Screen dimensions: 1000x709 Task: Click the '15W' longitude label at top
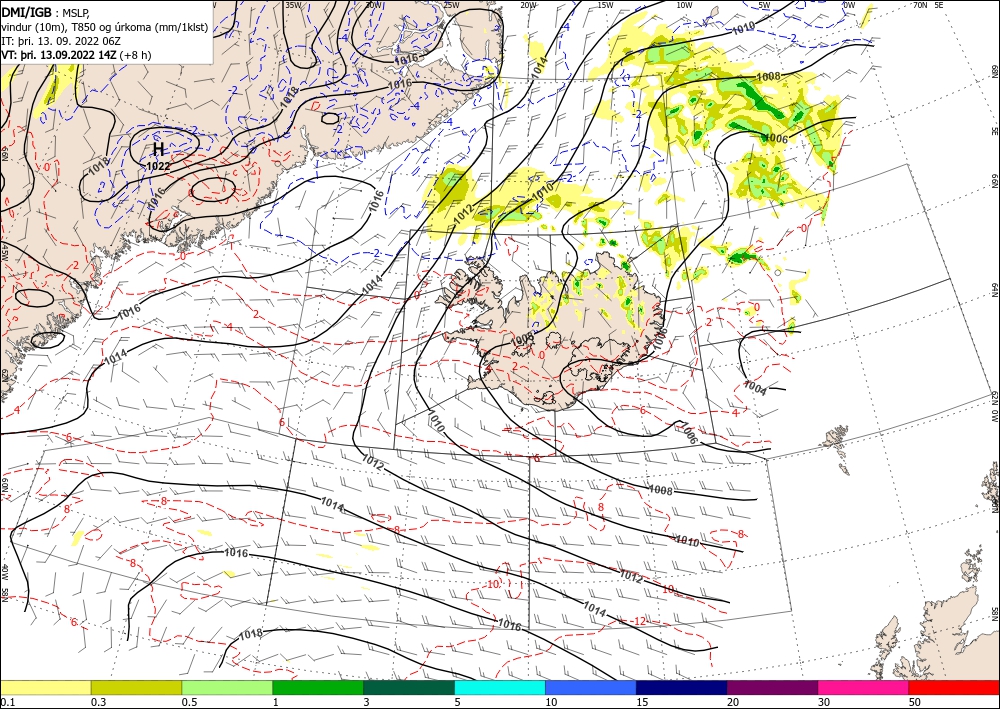(x=605, y=5)
